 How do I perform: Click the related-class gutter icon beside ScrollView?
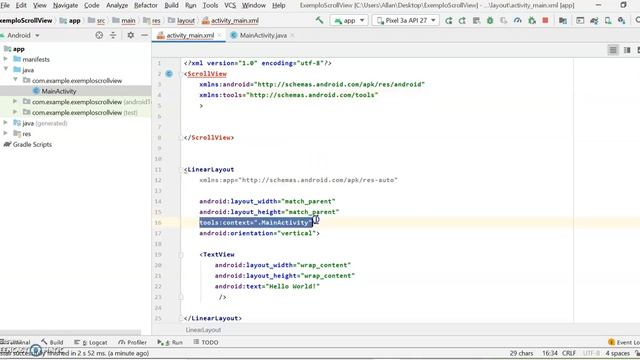click(169, 73)
